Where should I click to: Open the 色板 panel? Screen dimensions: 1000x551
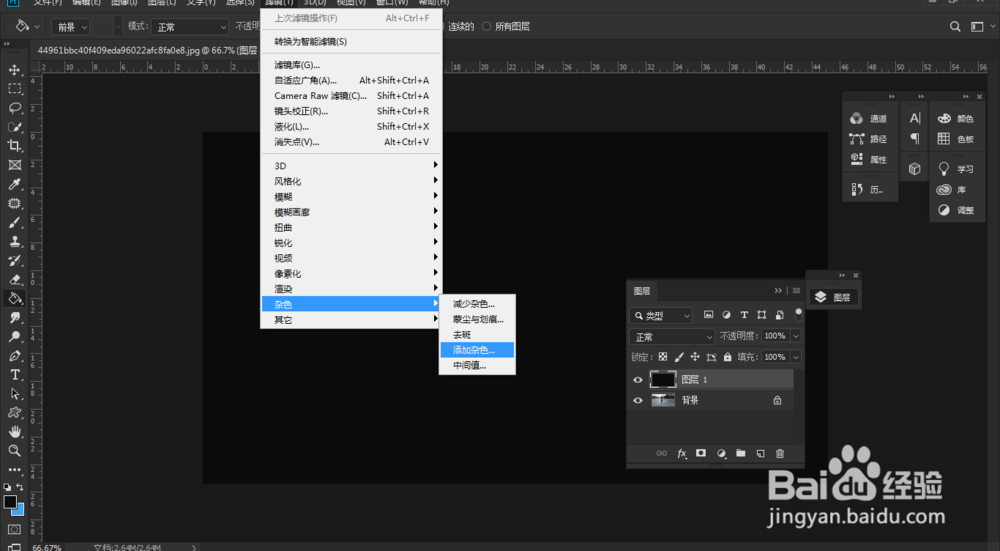click(957, 139)
